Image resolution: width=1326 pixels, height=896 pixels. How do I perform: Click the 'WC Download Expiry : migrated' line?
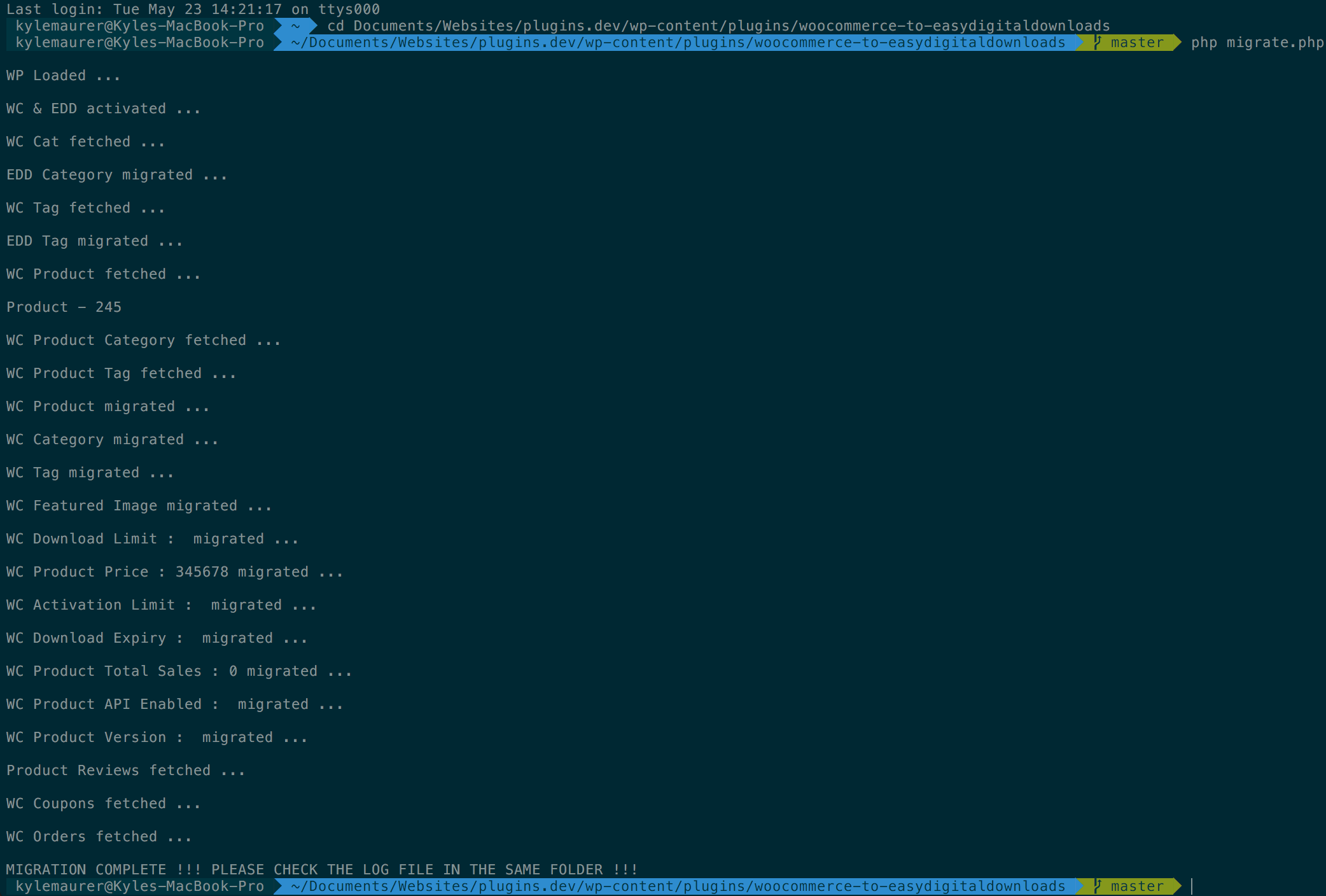point(157,638)
